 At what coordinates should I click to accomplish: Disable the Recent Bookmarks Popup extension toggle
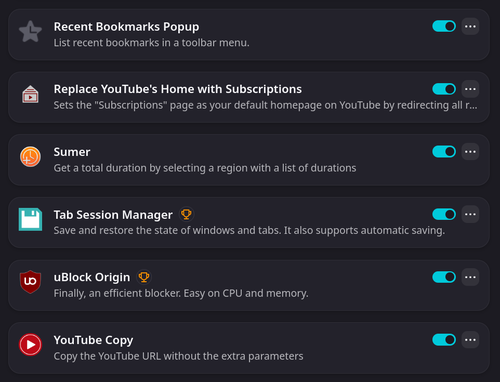[444, 26]
